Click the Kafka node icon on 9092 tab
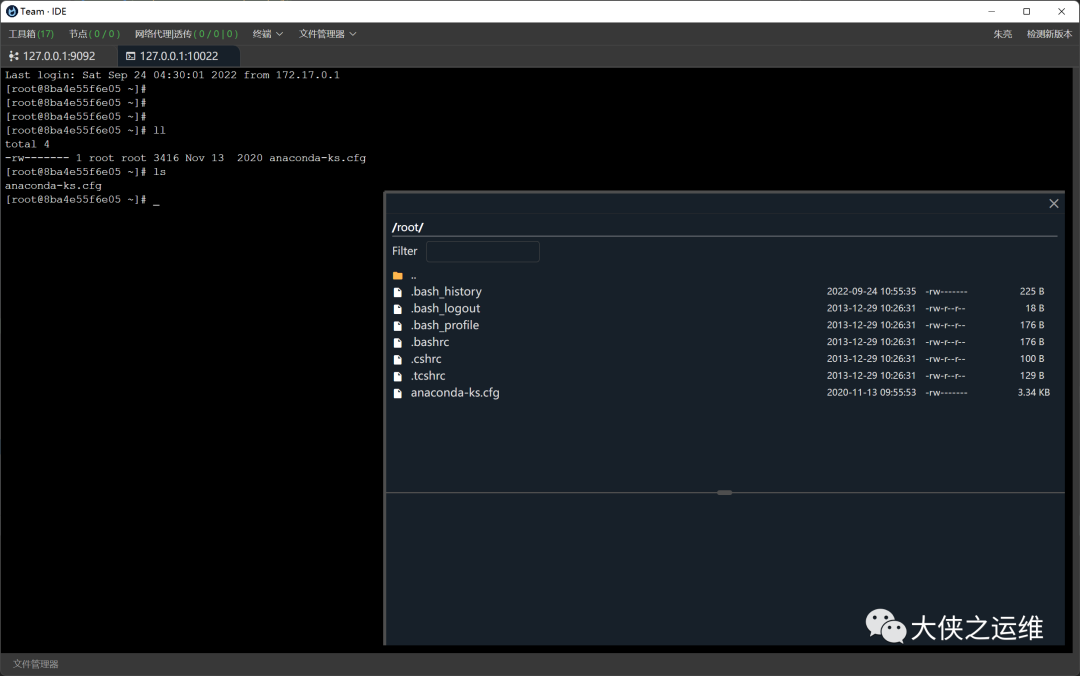Viewport: 1080px width, 676px height. click(x=14, y=56)
